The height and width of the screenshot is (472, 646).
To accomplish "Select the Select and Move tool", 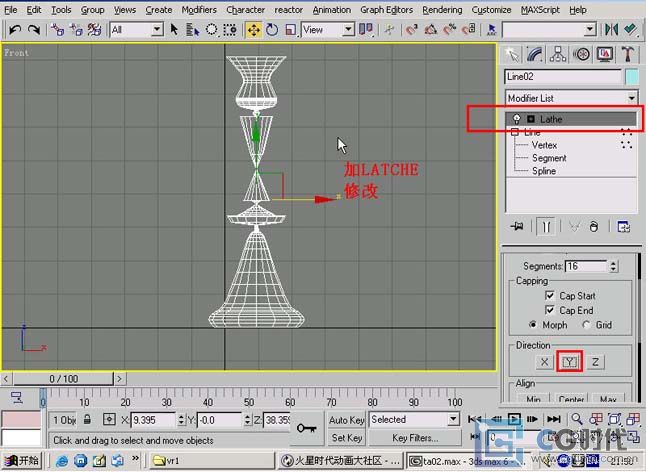I will [x=253, y=30].
